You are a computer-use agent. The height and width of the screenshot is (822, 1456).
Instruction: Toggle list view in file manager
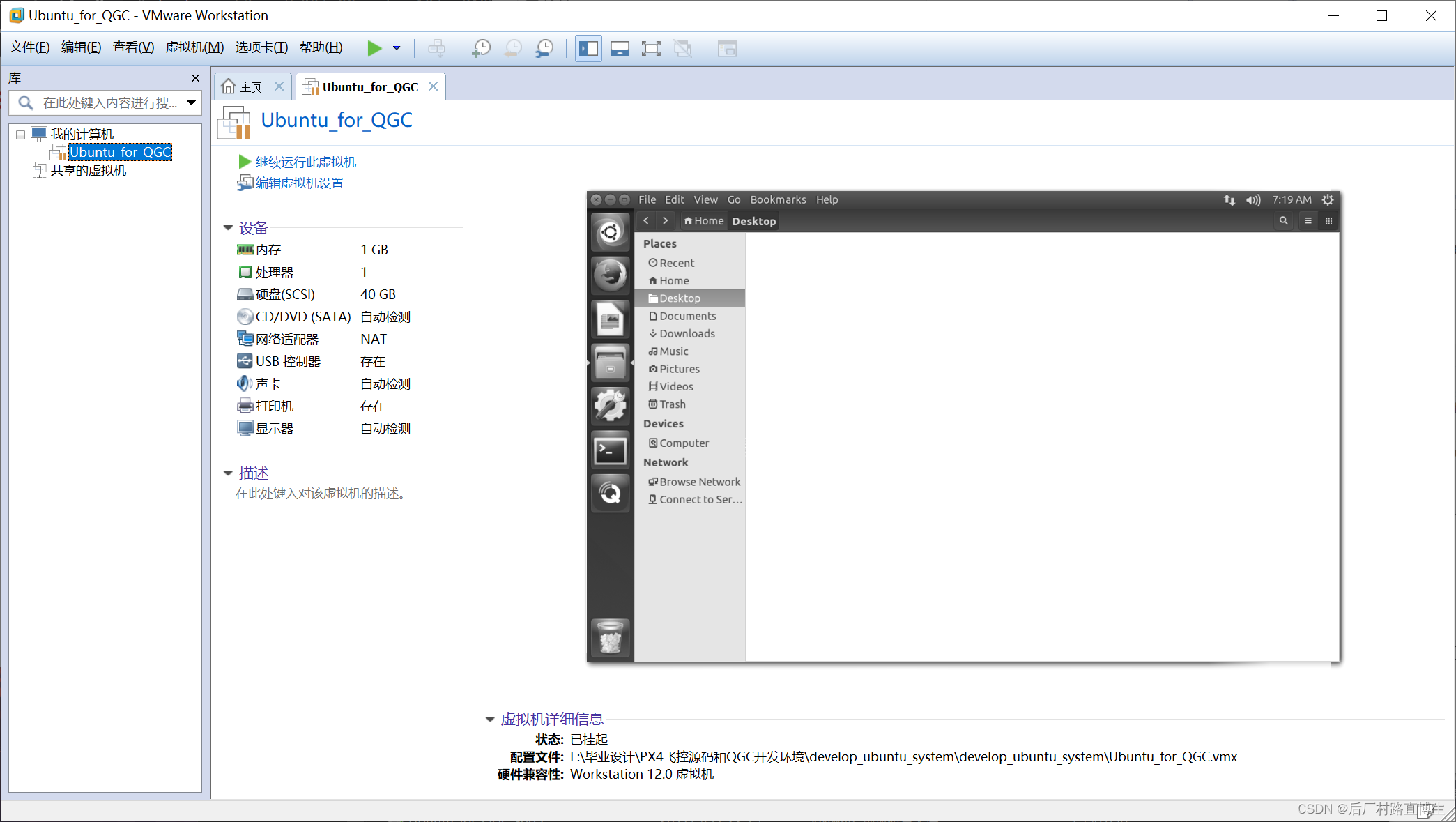coord(1308,220)
